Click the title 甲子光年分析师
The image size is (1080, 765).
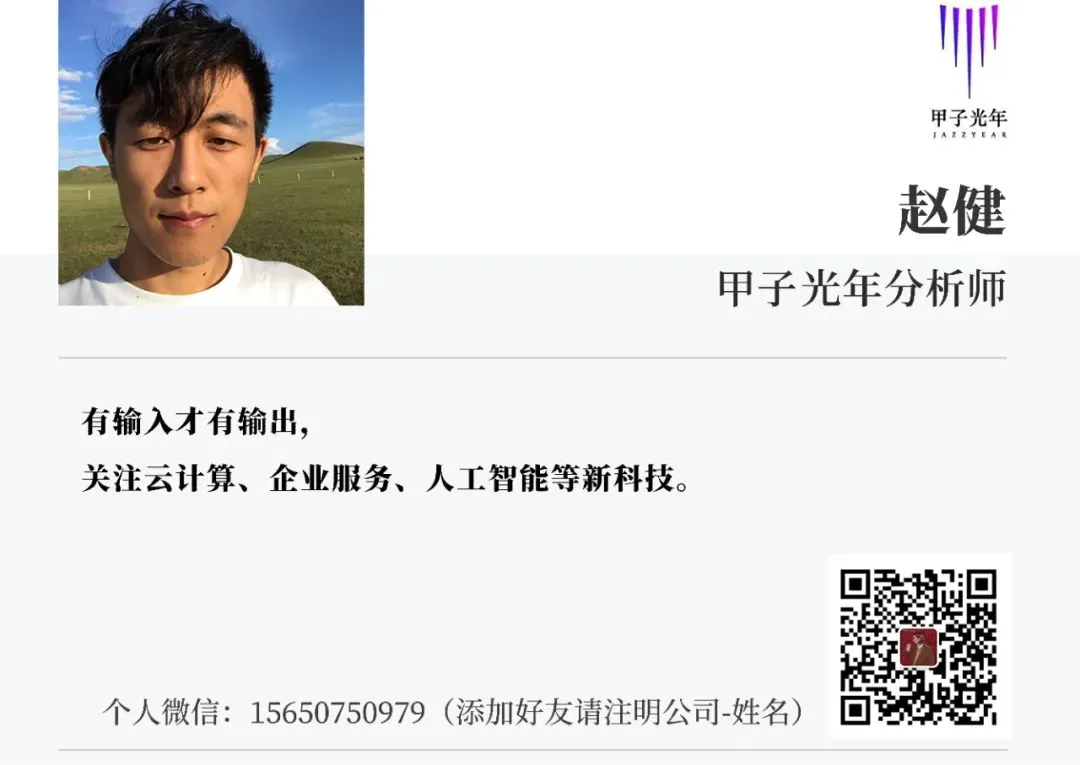862,288
